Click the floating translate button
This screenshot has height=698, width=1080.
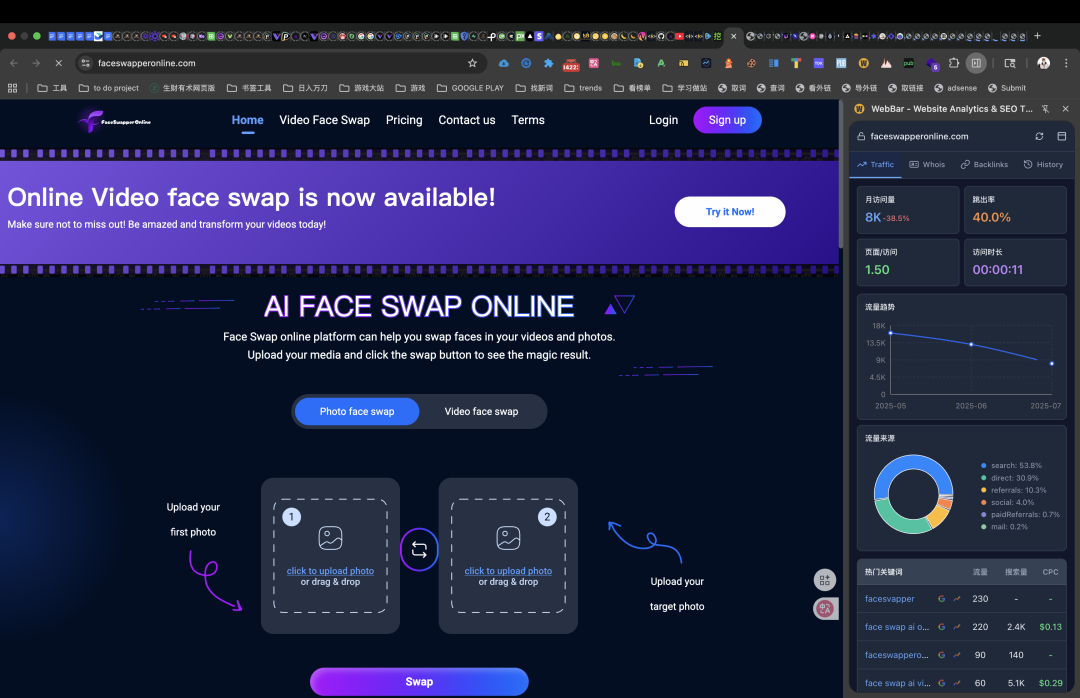click(x=825, y=608)
